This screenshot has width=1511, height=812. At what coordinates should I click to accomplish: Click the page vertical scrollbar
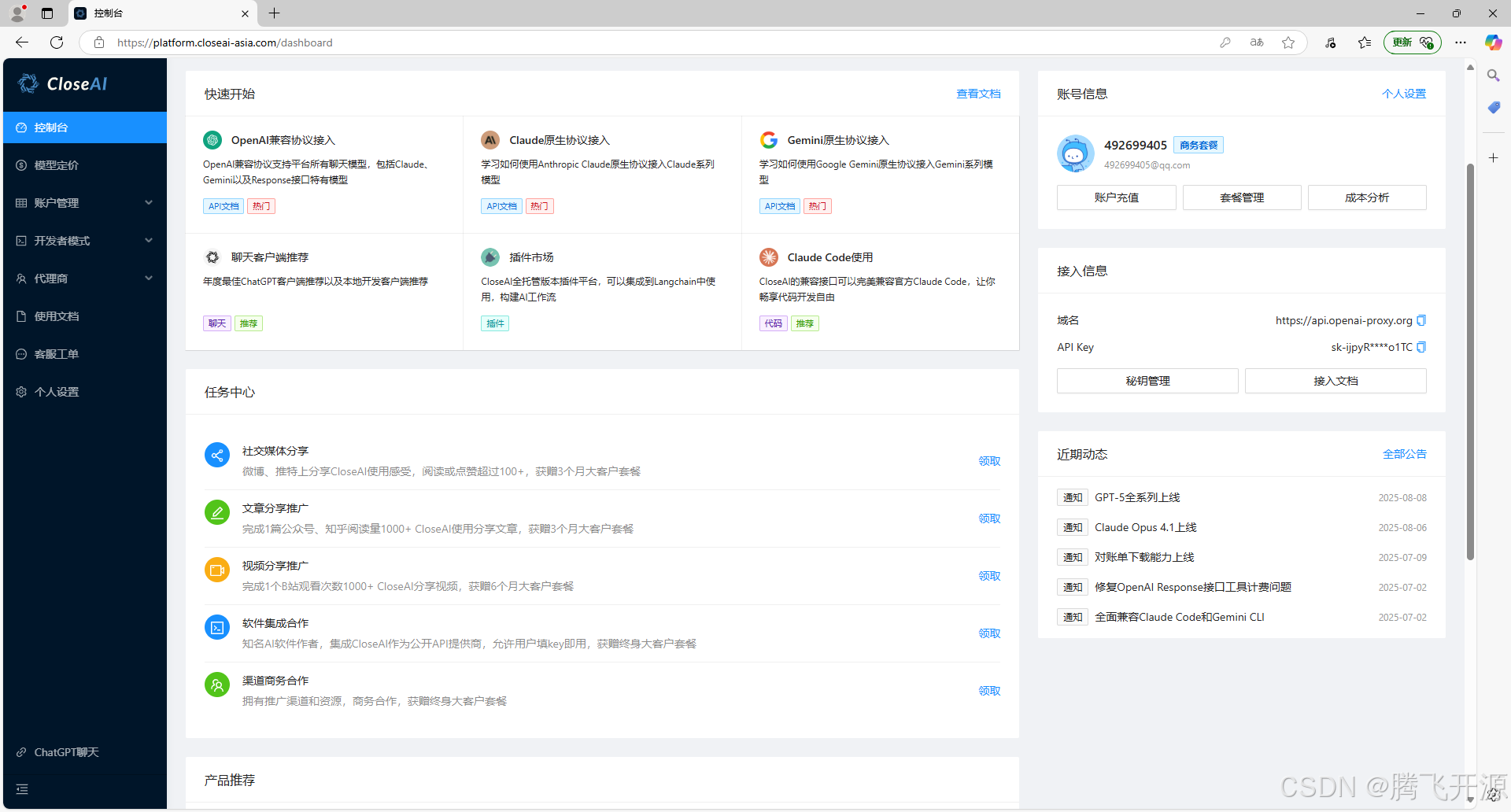(1469, 362)
